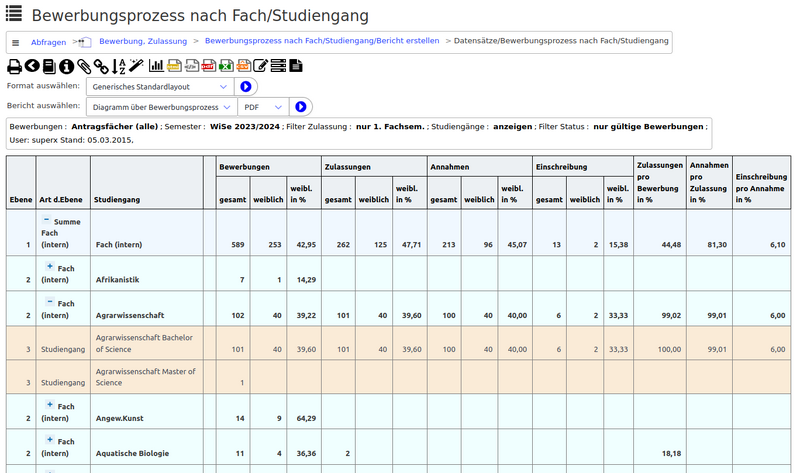Apply selected format with blue arrow button
Image resolution: width=800 pixels, height=473 pixels.
point(246,87)
